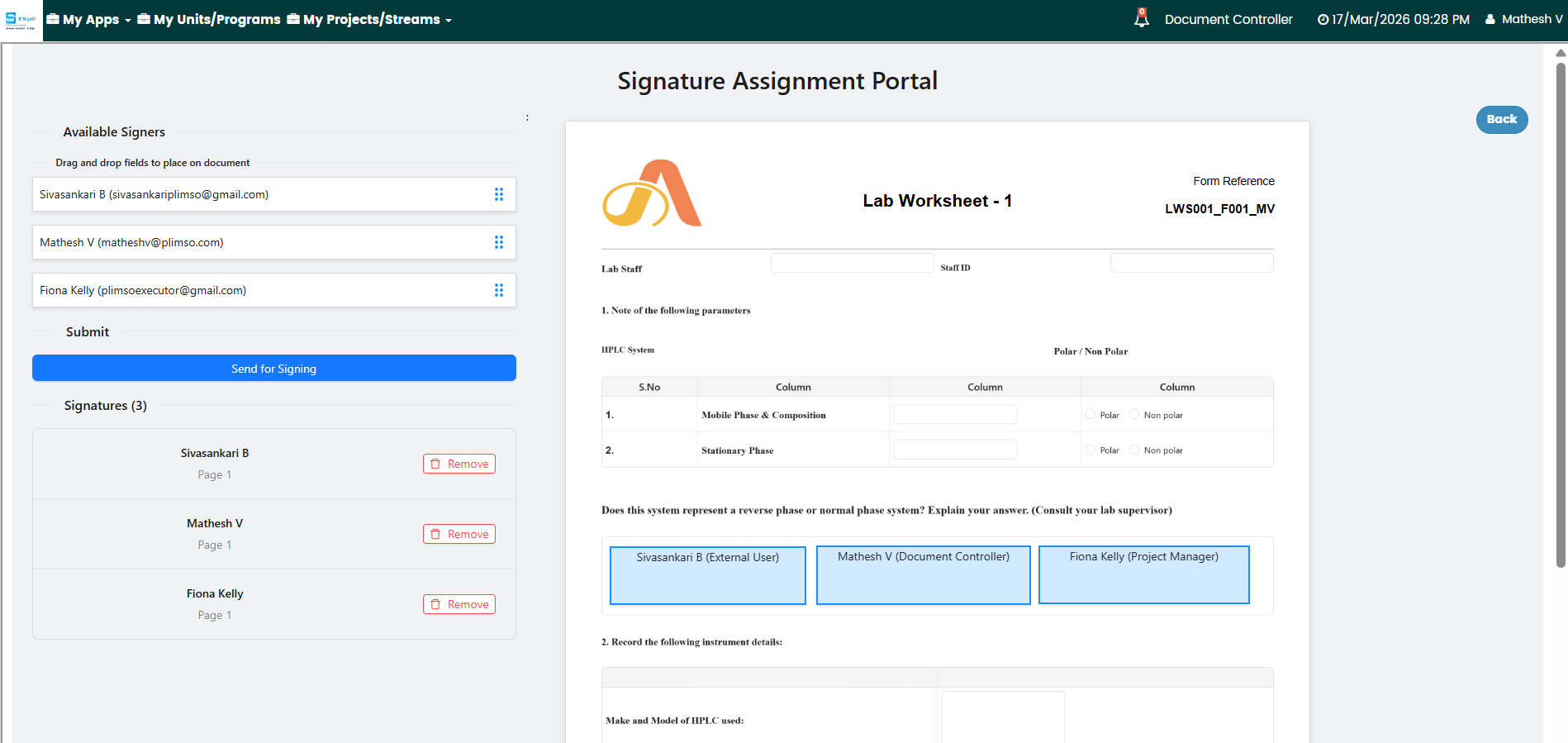Select Polar for Stationary Phase row
This screenshot has width=1568, height=743.
[x=1090, y=450]
